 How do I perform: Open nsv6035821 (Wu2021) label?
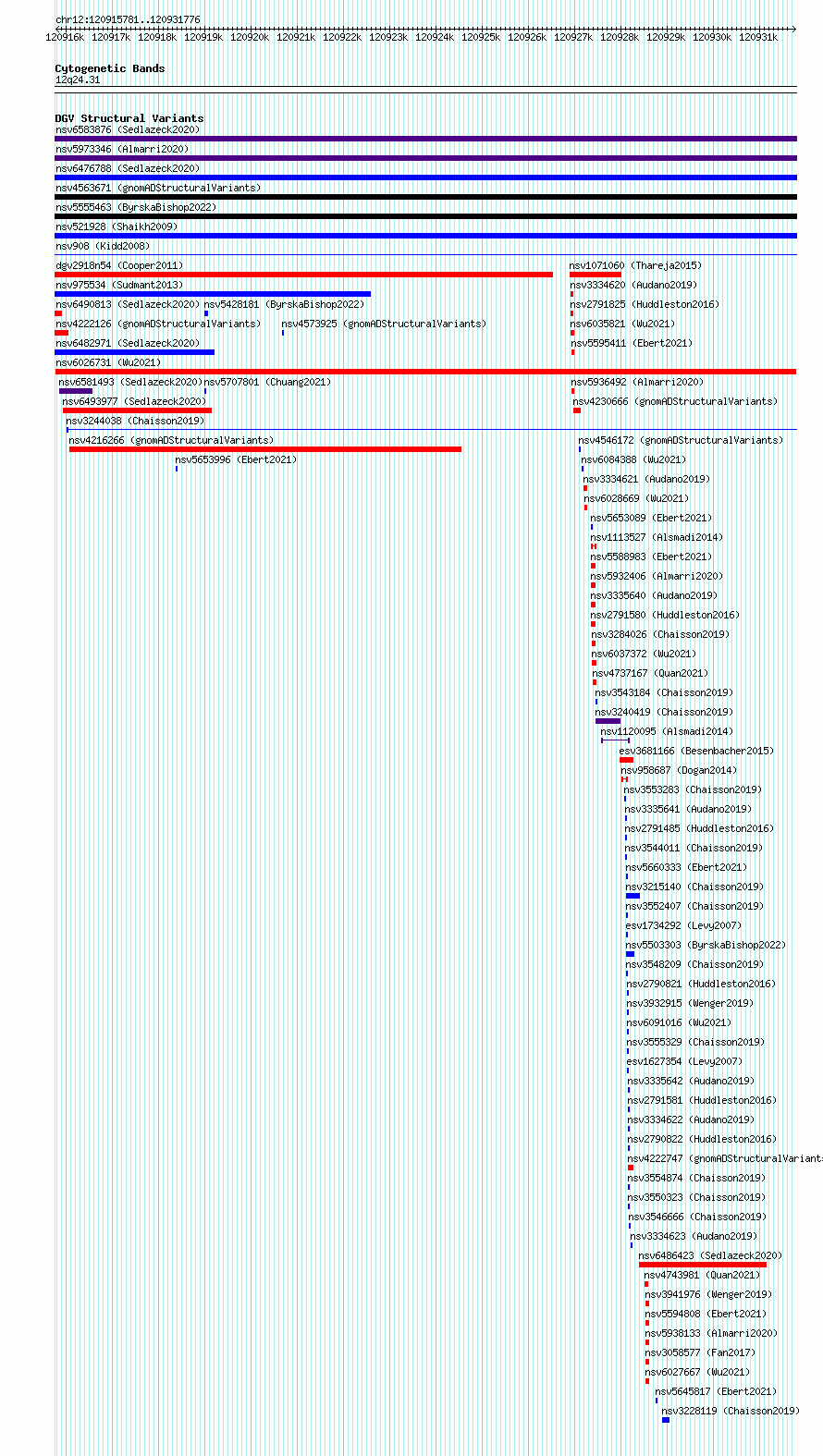(623, 324)
